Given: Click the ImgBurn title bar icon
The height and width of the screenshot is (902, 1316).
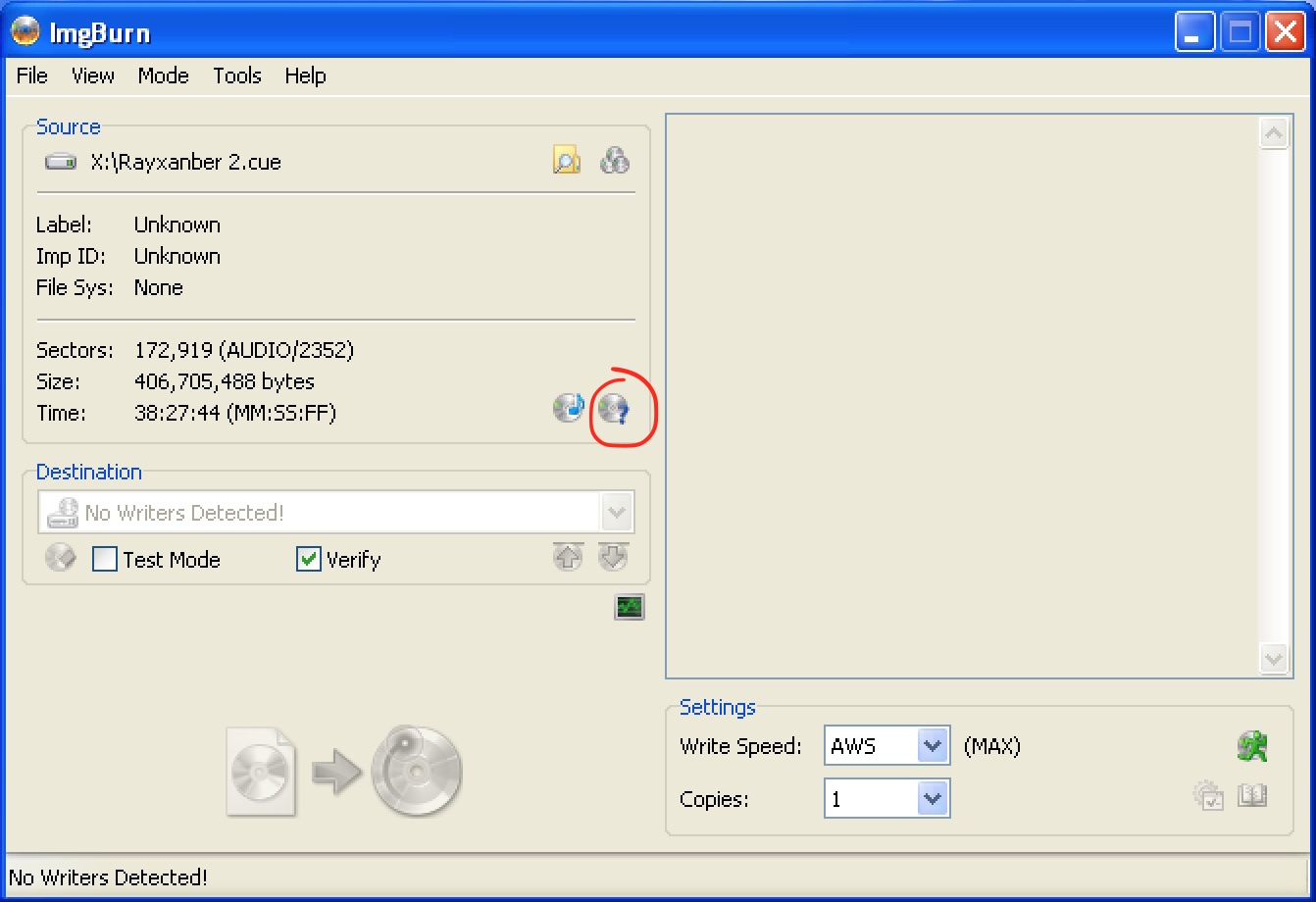Looking at the screenshot, I should coord(25,32).
